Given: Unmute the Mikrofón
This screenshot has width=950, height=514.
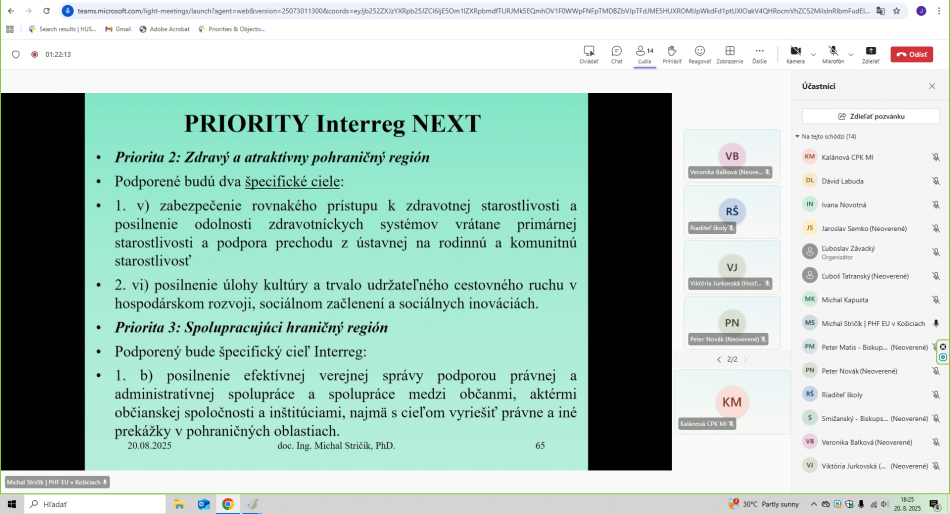Looking at the screenshot, I should click(832, 53).
